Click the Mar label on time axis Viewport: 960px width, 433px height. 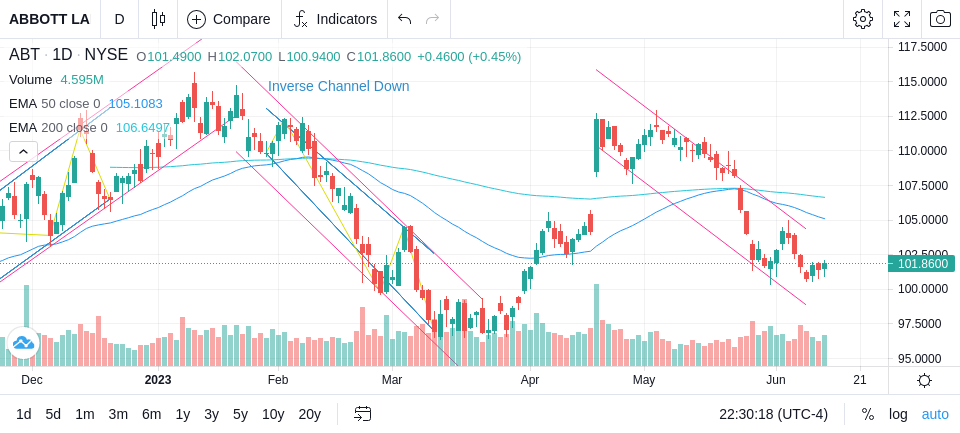(x=392, y=380)
